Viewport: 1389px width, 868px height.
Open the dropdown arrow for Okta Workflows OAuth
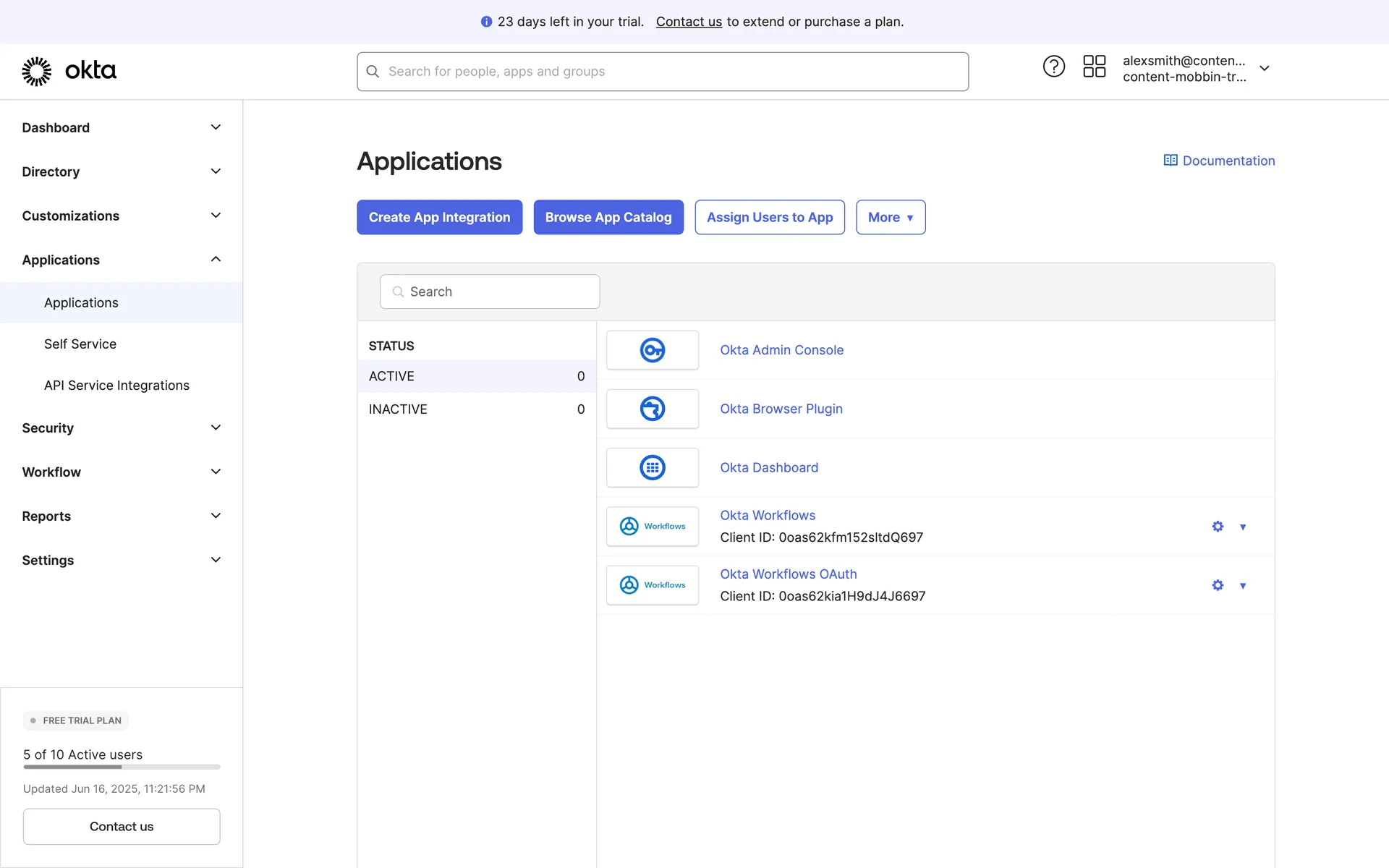tap(1242, 586)
